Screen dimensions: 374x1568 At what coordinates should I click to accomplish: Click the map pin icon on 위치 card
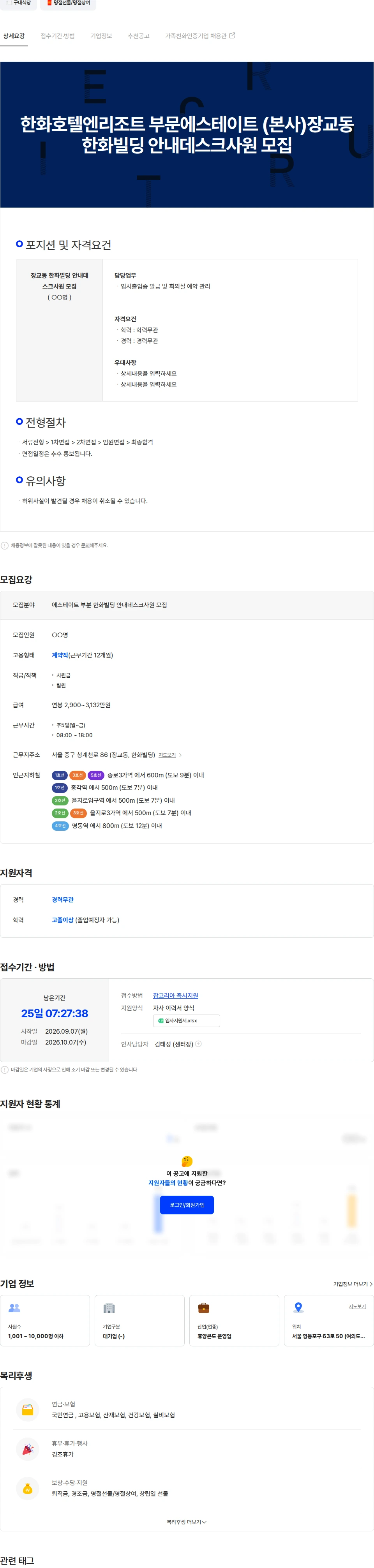[x=298, y=1307]
